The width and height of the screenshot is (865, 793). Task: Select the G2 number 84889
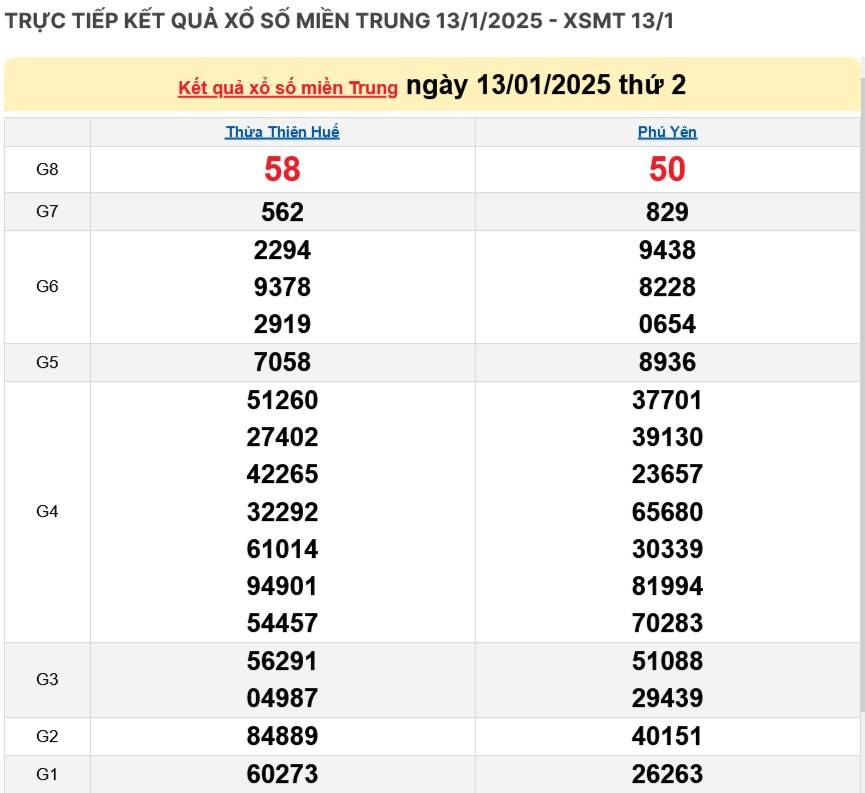pyautogui.click(x=282, y=737)
